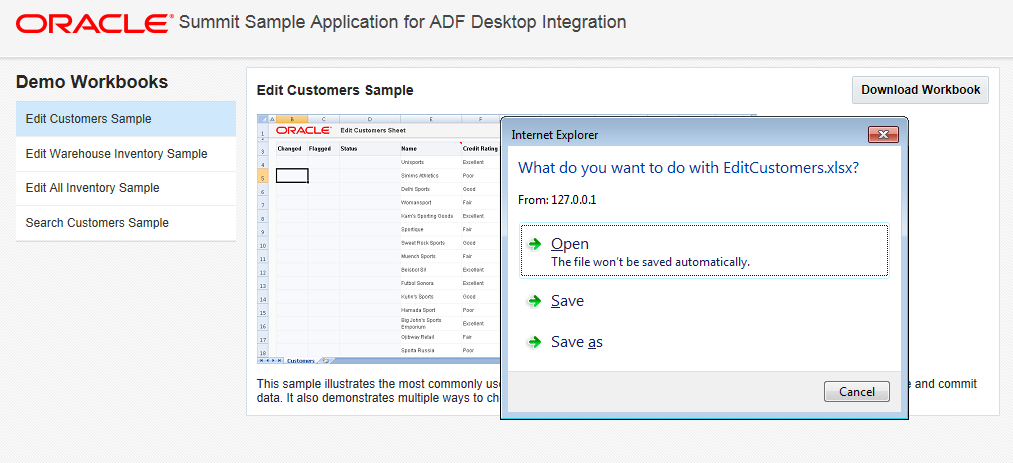Select the Save as option
This screenshot has width=1013, height=463.
pos(576,342)
